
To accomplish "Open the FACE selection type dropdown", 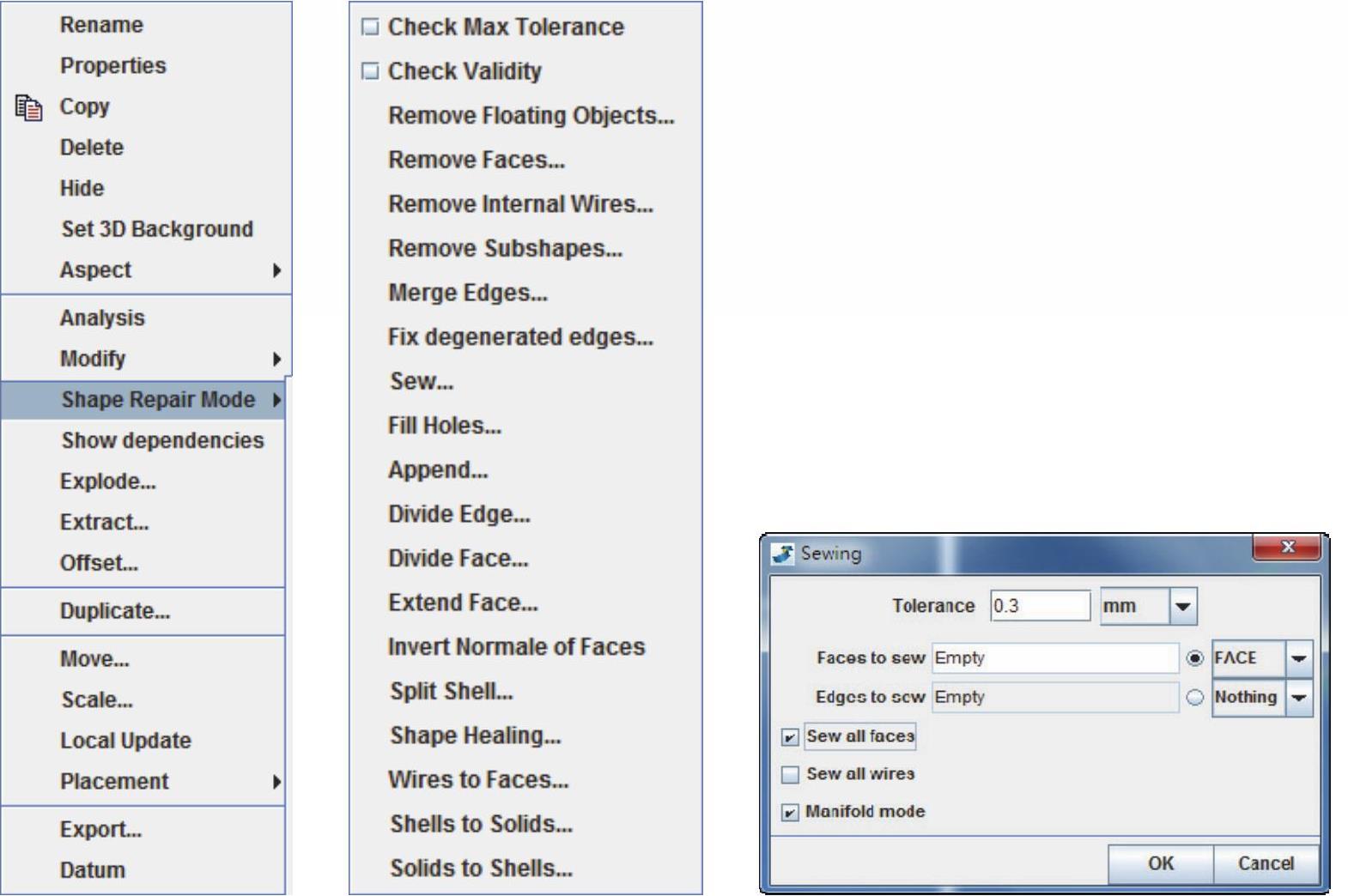I will click(x=1298, y=658).
